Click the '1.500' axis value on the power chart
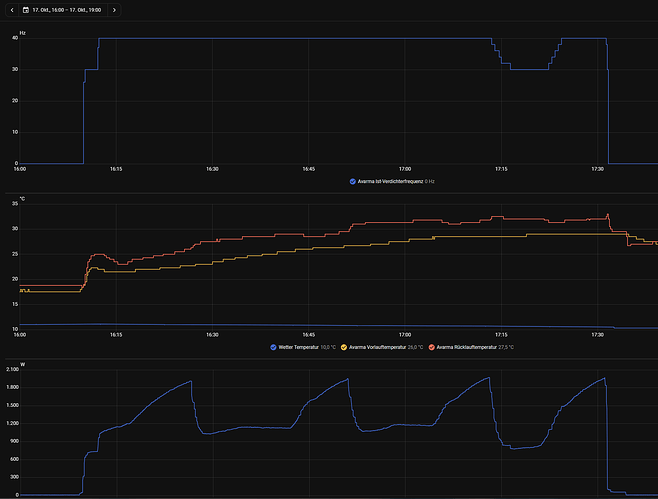 click(13, 405)
